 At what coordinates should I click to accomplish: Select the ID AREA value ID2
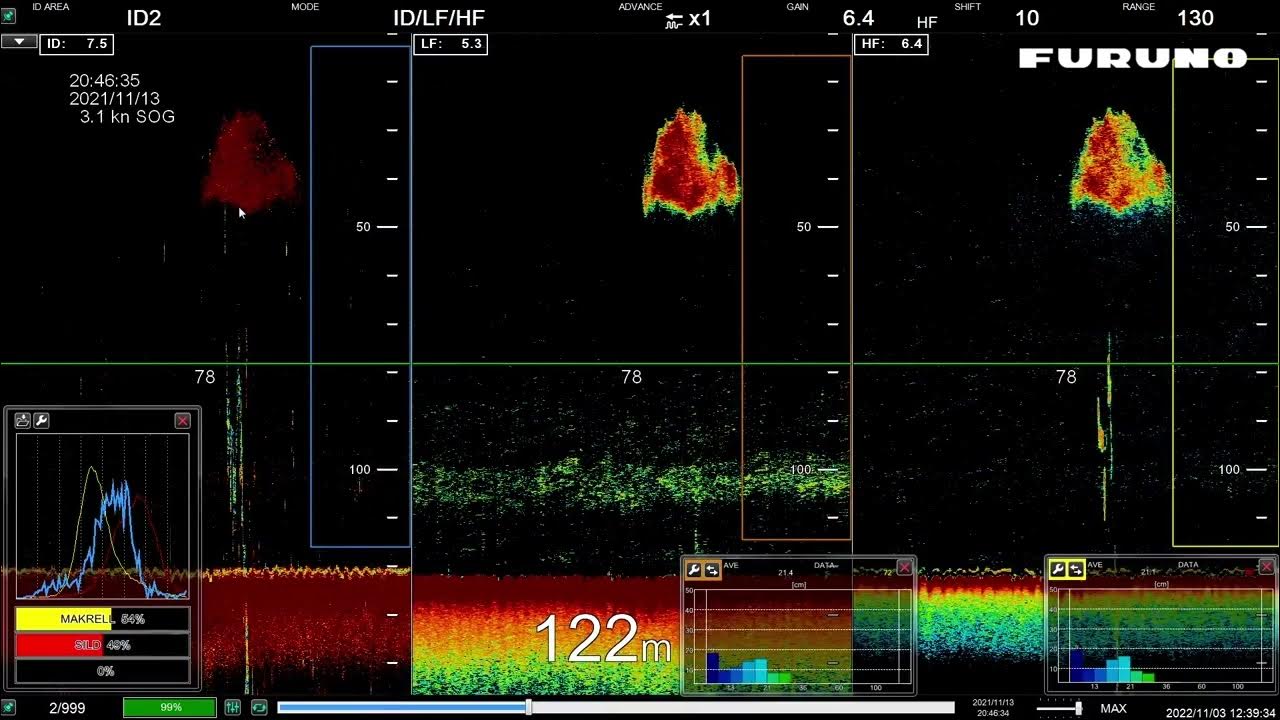tap(144, 18)
